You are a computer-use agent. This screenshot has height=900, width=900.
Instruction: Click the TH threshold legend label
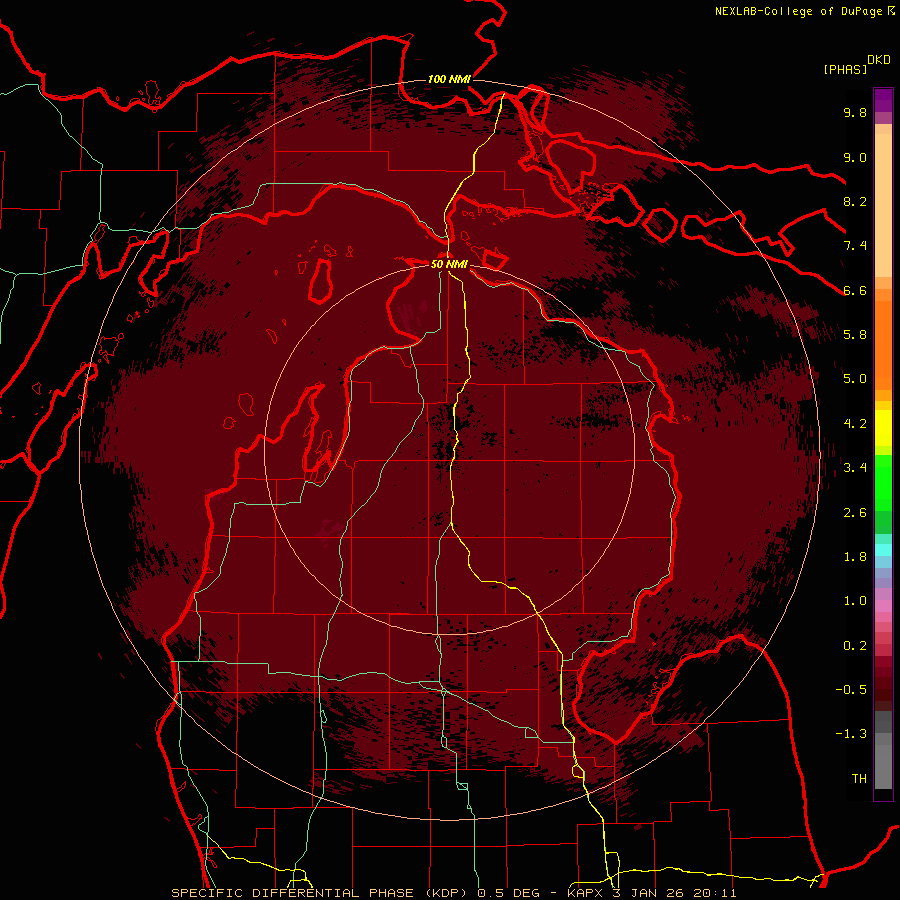(x=859, y=778)
